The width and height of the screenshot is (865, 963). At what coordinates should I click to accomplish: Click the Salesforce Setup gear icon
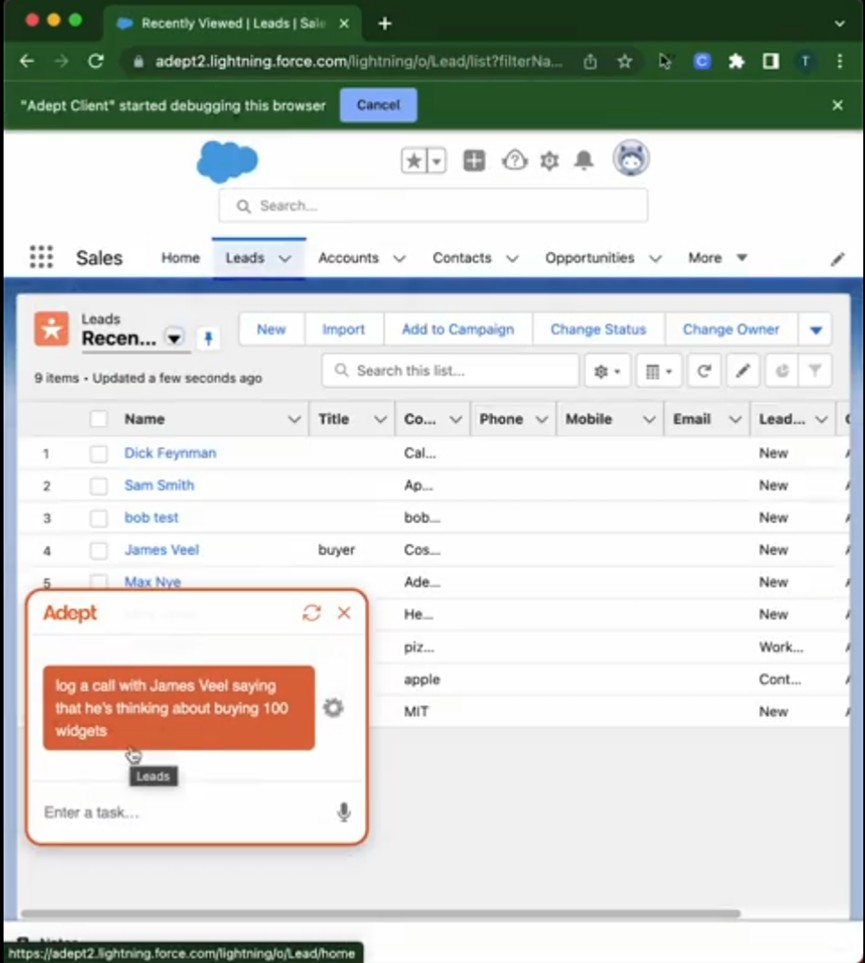click(x=549, y=161)
